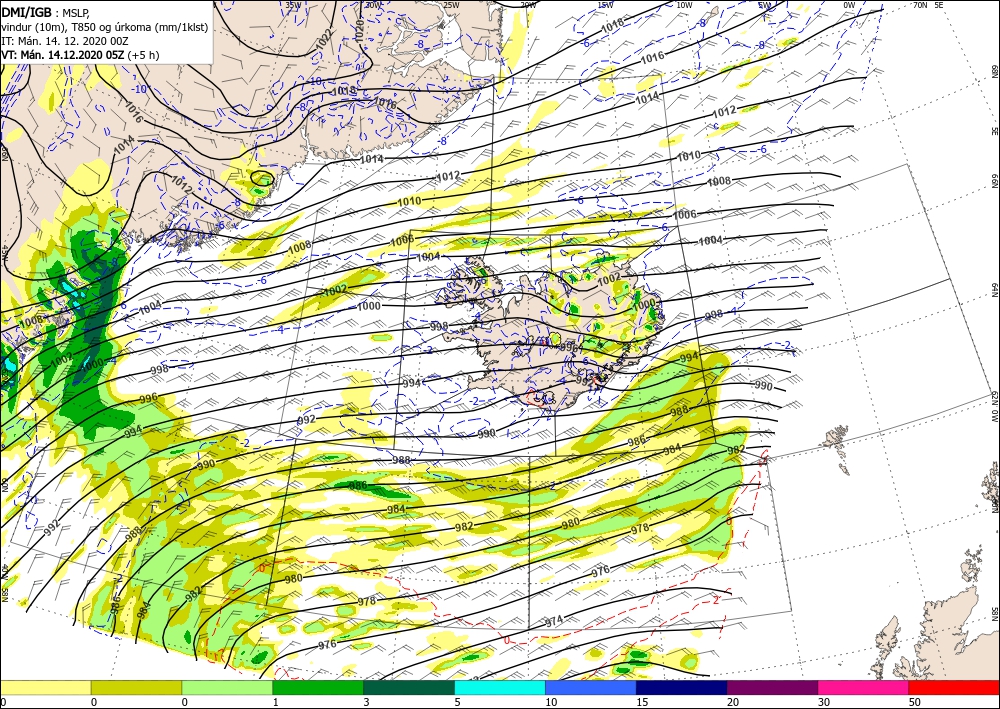Select the medium green 1–3 mm swatch
Viewport: 1000px width, 709px height.
tap(318, 687)
